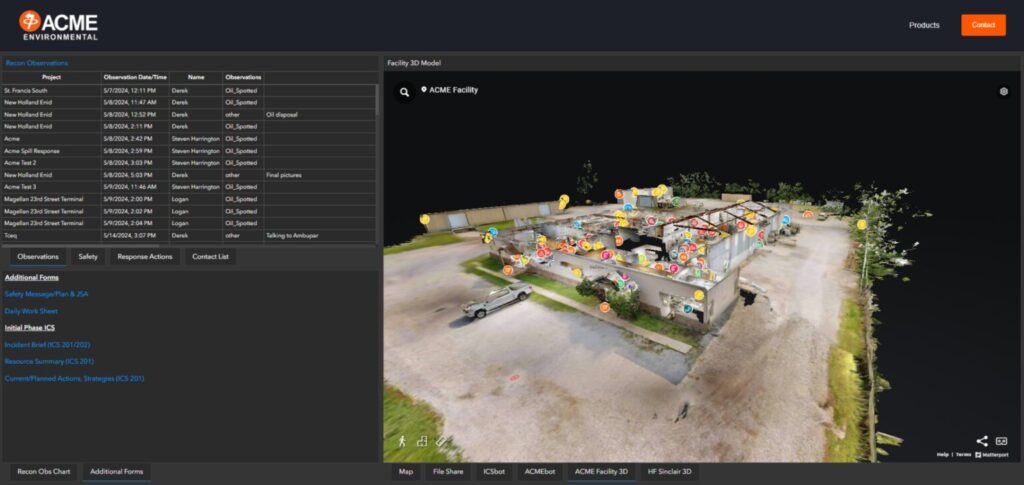The image size is (1024, 485).
Task: Click the 5/8/2024, 11:47 AM cell
Action: (x=135, y=102)
